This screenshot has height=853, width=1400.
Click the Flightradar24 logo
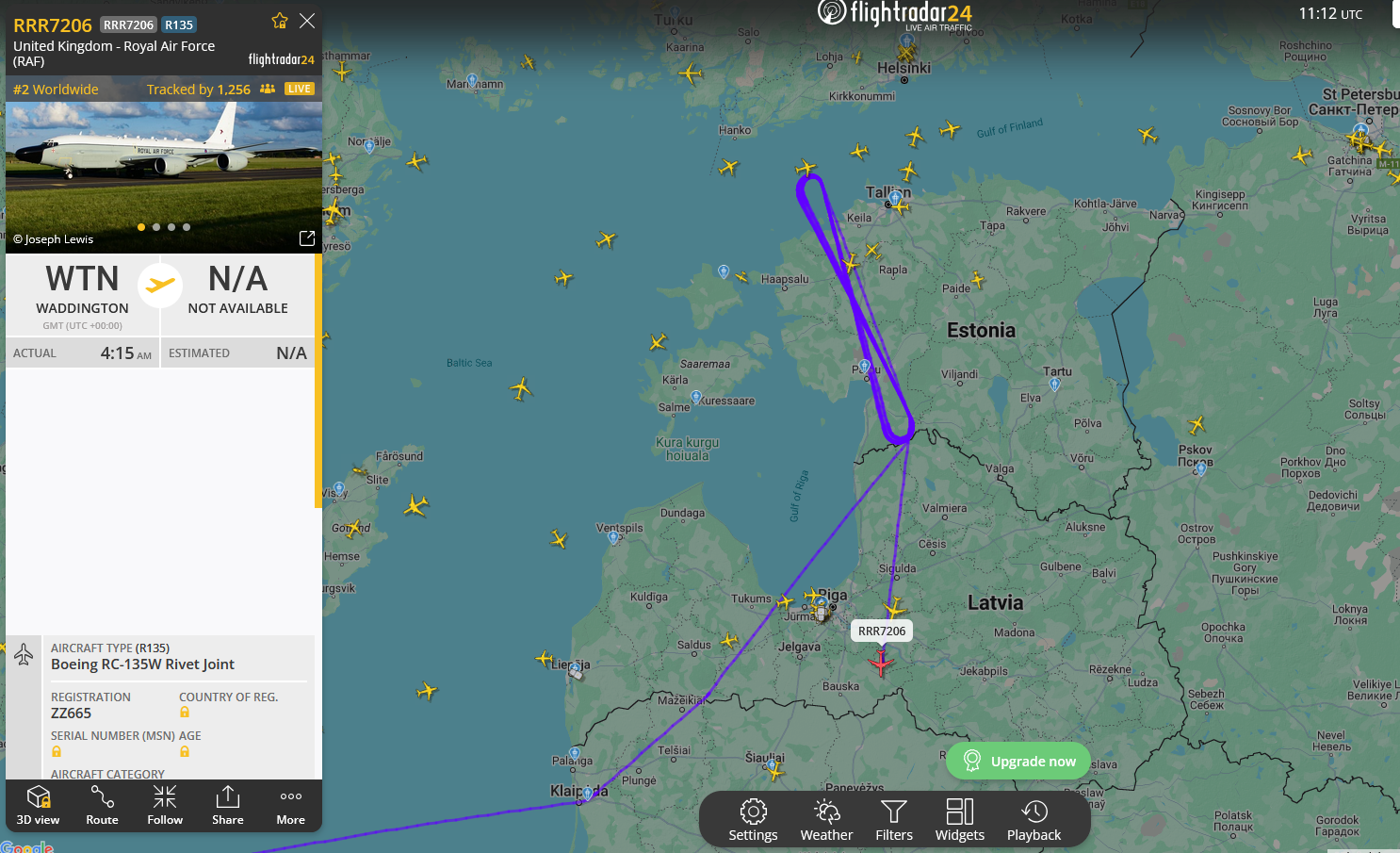tap(895, 14)
